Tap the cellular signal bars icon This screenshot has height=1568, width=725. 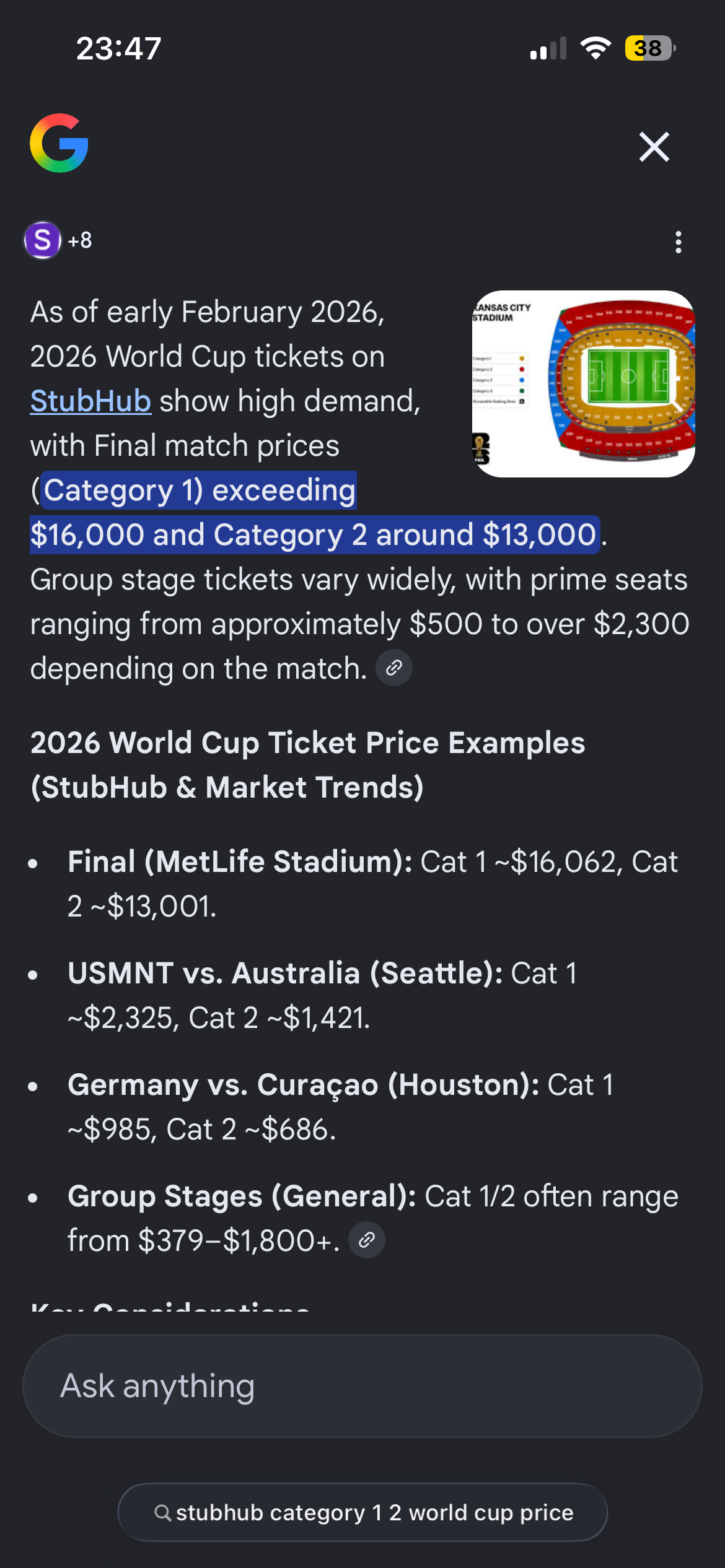click(548, 48)
